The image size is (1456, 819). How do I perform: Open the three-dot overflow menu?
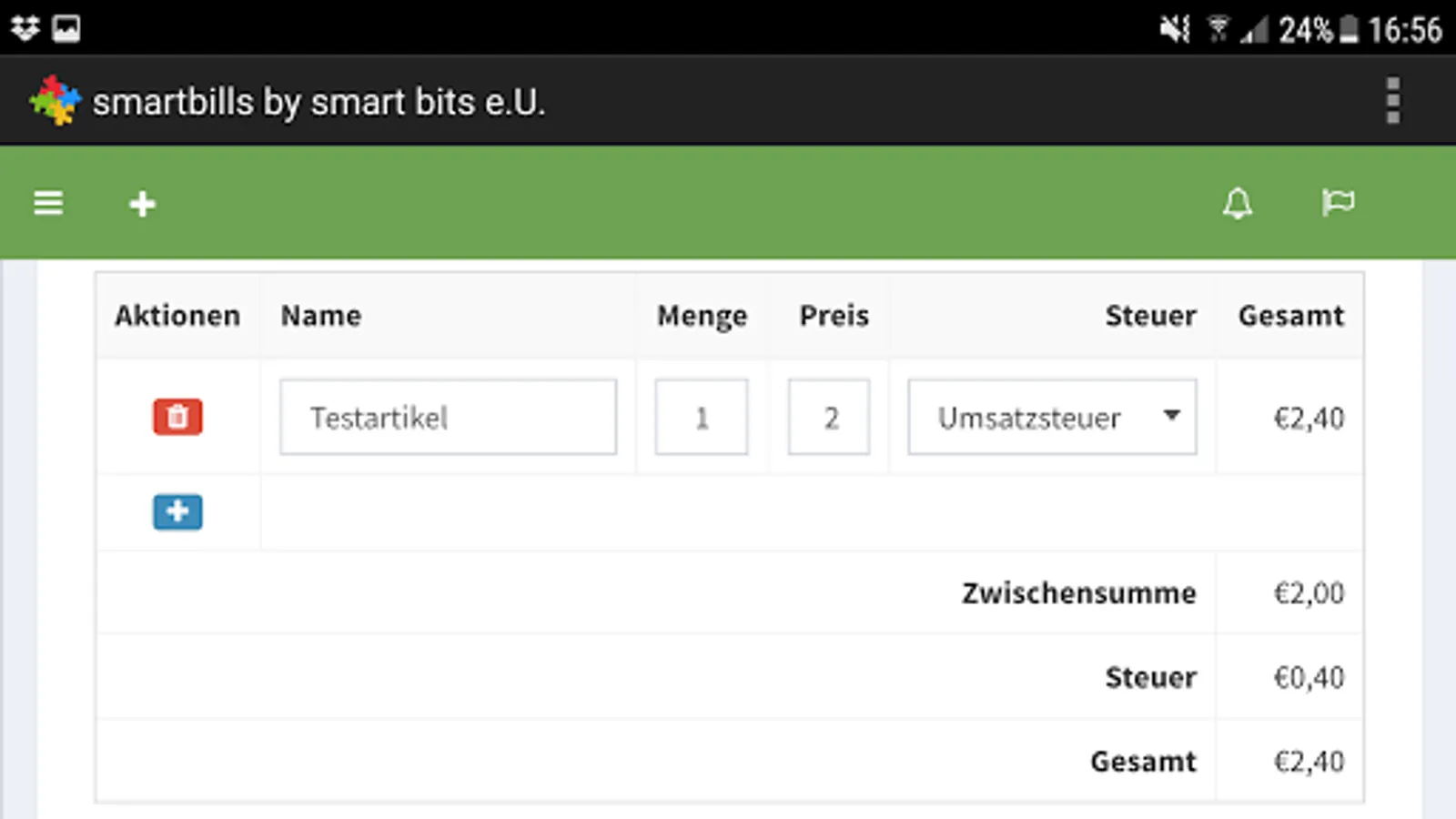coord(1392,101)
